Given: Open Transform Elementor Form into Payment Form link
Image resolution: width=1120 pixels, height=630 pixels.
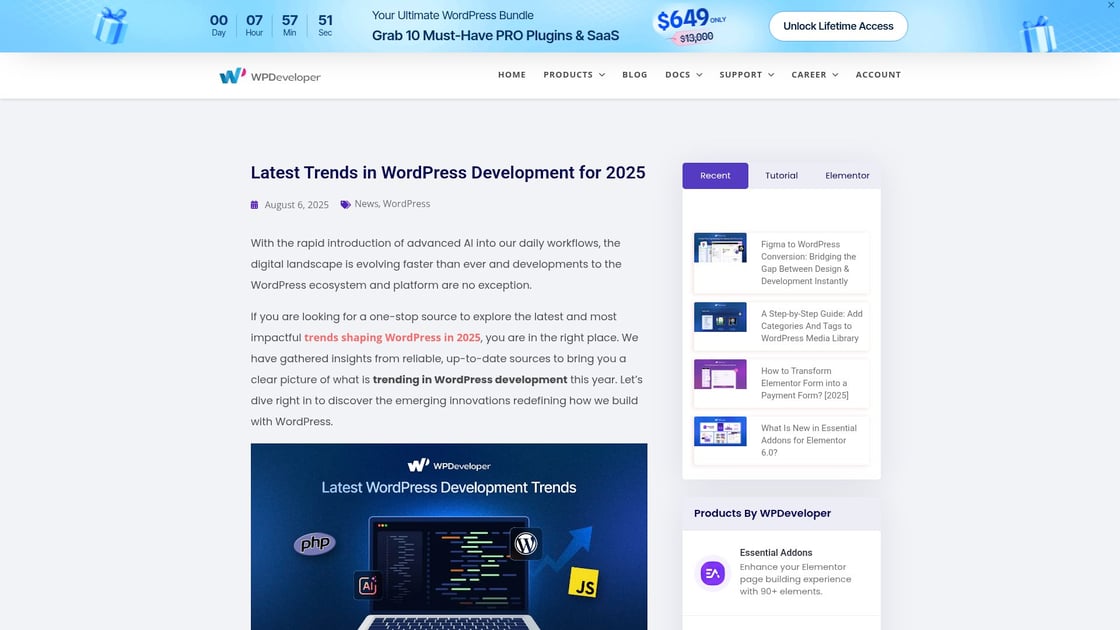Looking at the screenshot, I should [x=804, y=383].
